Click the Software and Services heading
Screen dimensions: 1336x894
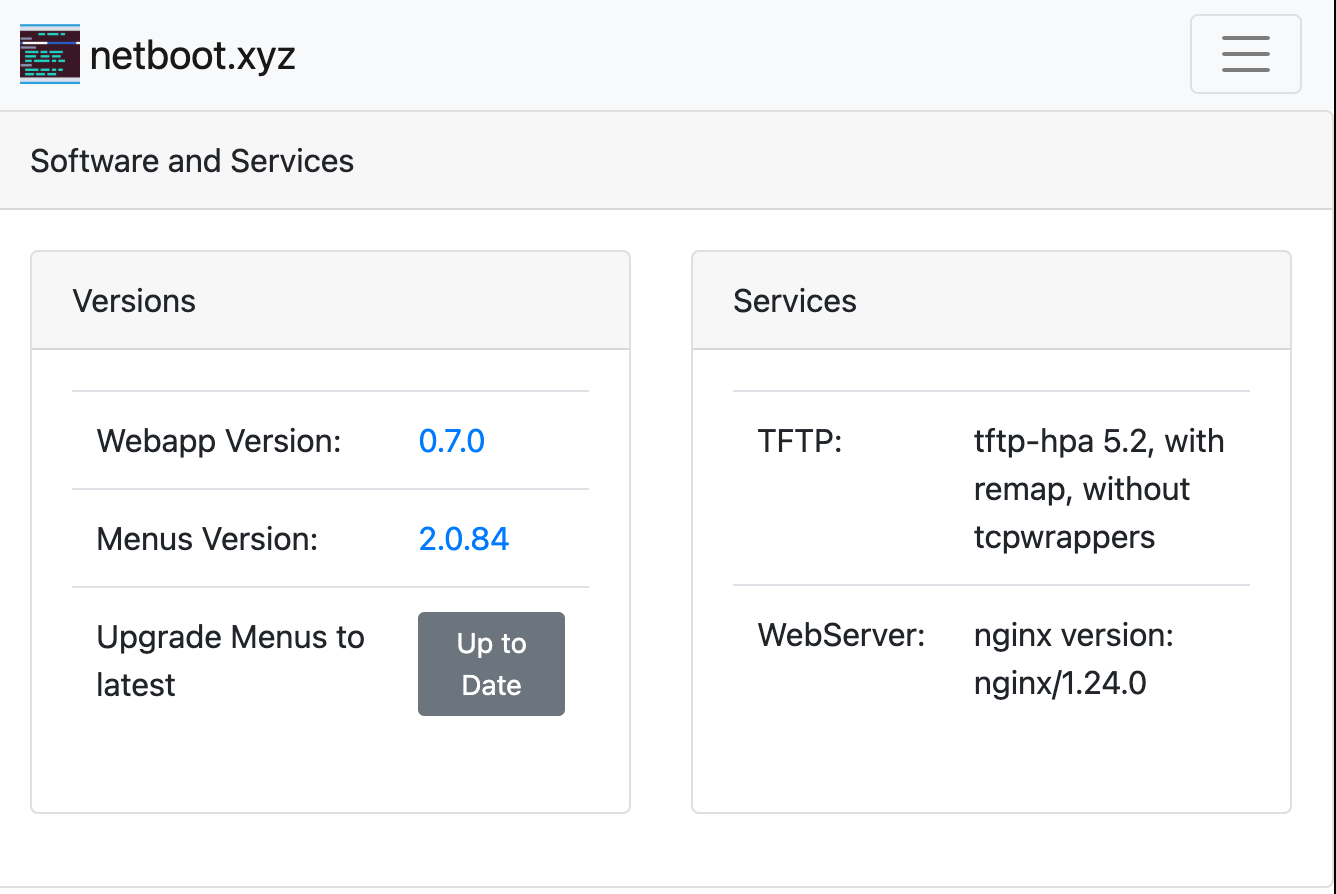point(192,161)
